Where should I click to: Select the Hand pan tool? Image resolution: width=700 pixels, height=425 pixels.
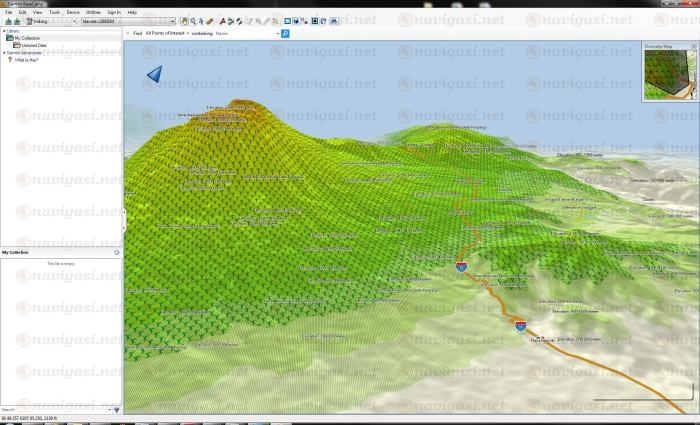point(184,20)
